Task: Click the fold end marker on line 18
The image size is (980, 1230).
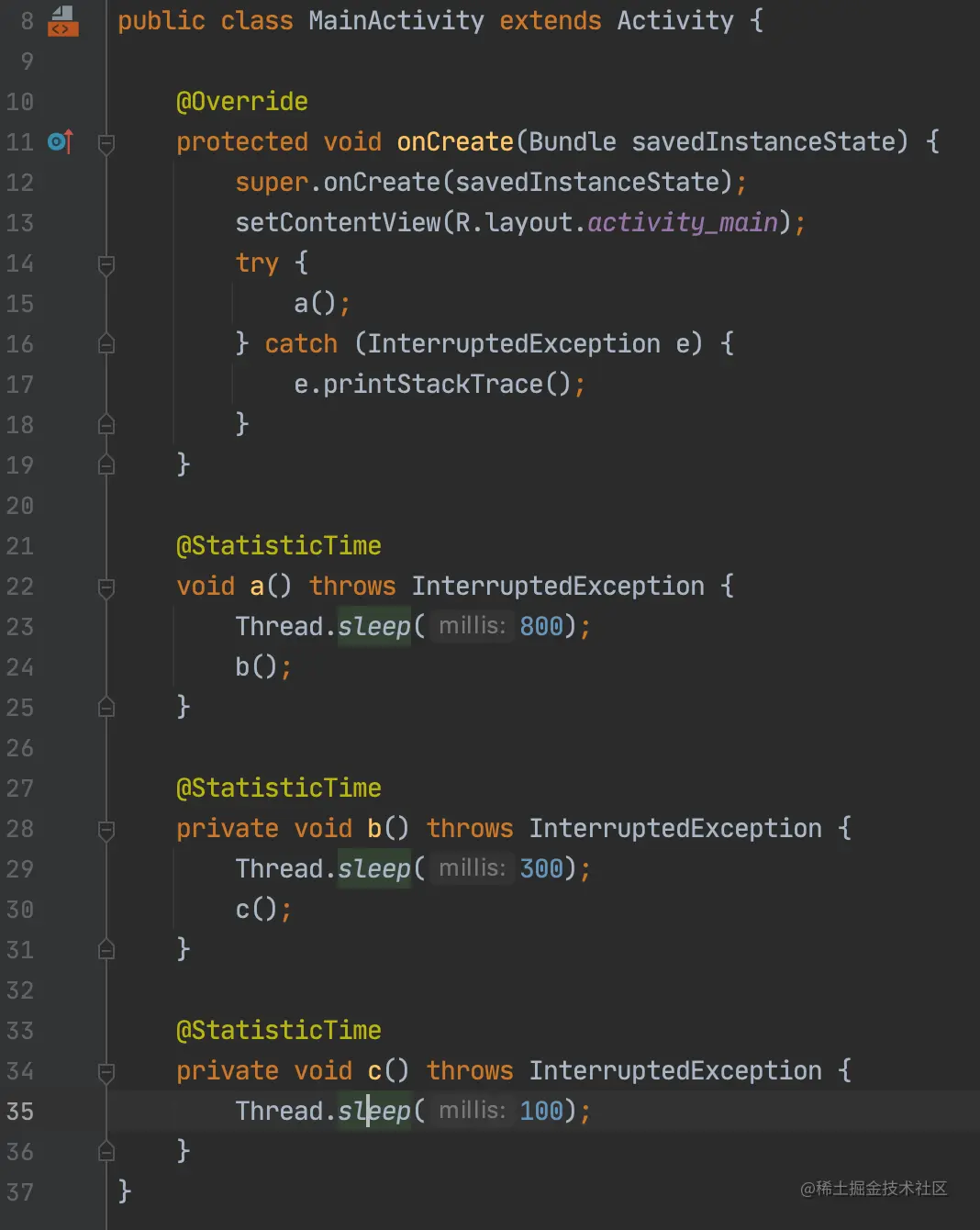Action: click(106, 425)
